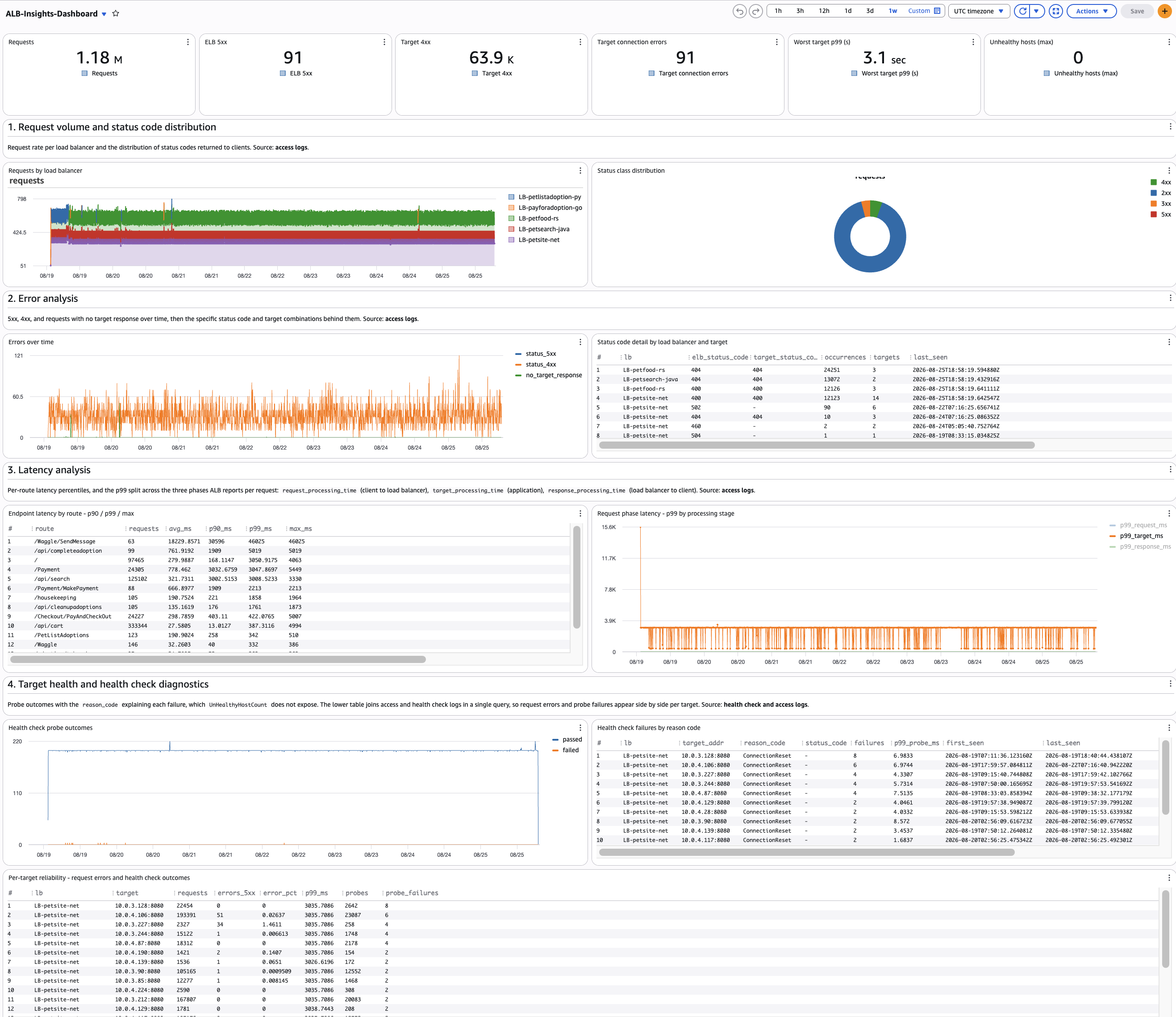1176x1017 pixels.
Task: Toggle failed series in probe outcomes legend
Action: pyautogui.click(x=565, y=750)
